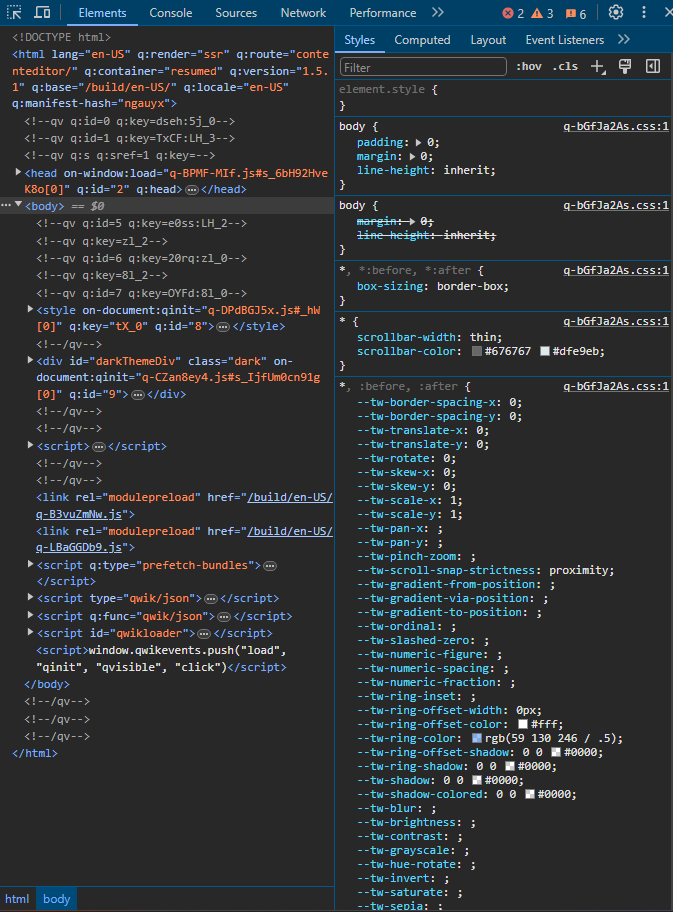Switch to the Performance tab

[x=382, y=13]
